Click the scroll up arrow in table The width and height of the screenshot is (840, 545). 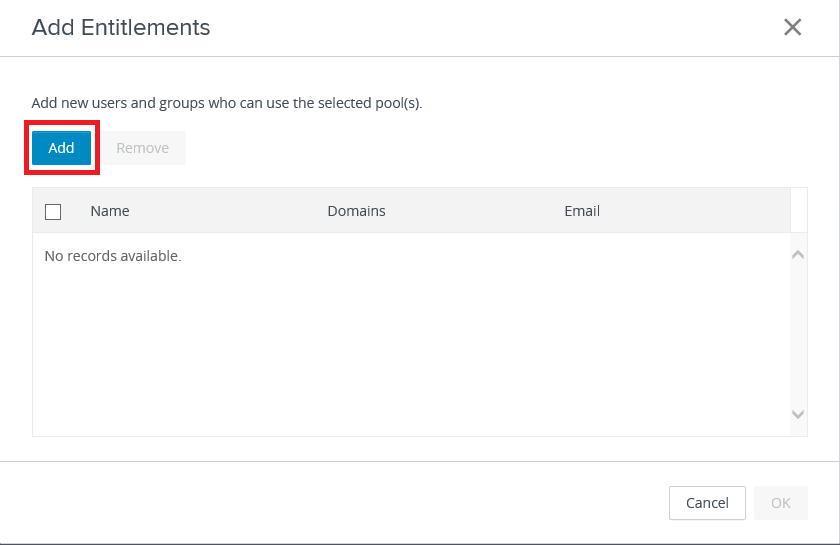click(x=798, y=255)
